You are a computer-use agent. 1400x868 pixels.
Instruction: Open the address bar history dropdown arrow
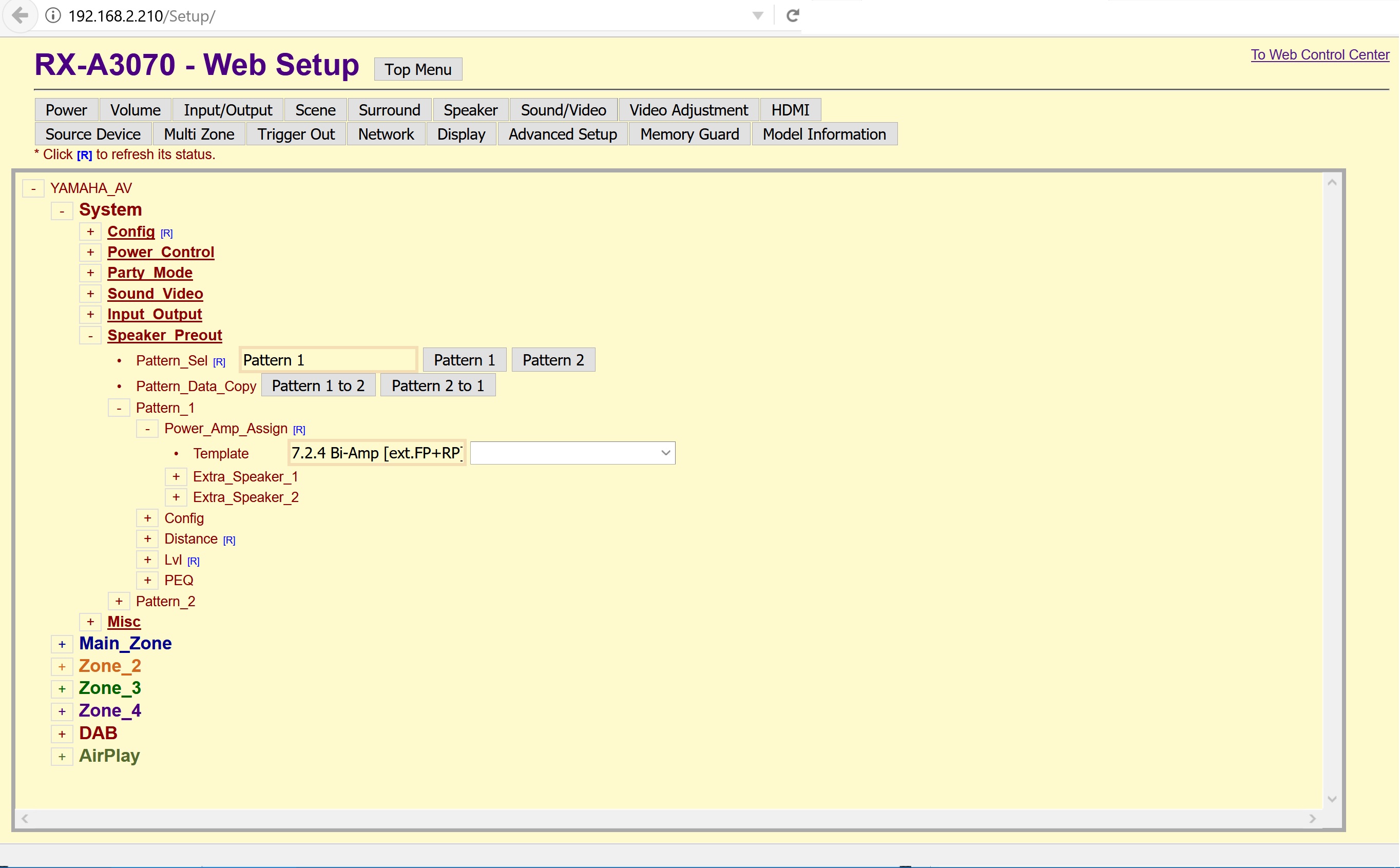758,15
